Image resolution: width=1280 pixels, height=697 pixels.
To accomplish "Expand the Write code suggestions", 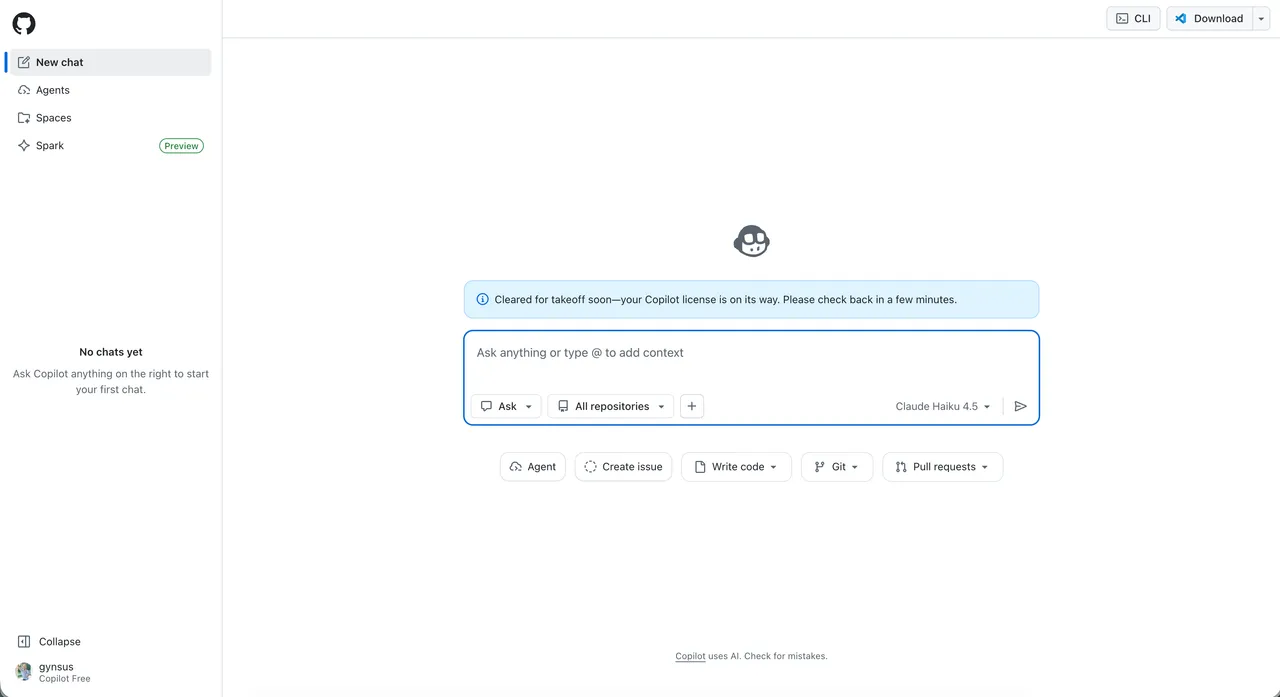I will coord(736,467).
